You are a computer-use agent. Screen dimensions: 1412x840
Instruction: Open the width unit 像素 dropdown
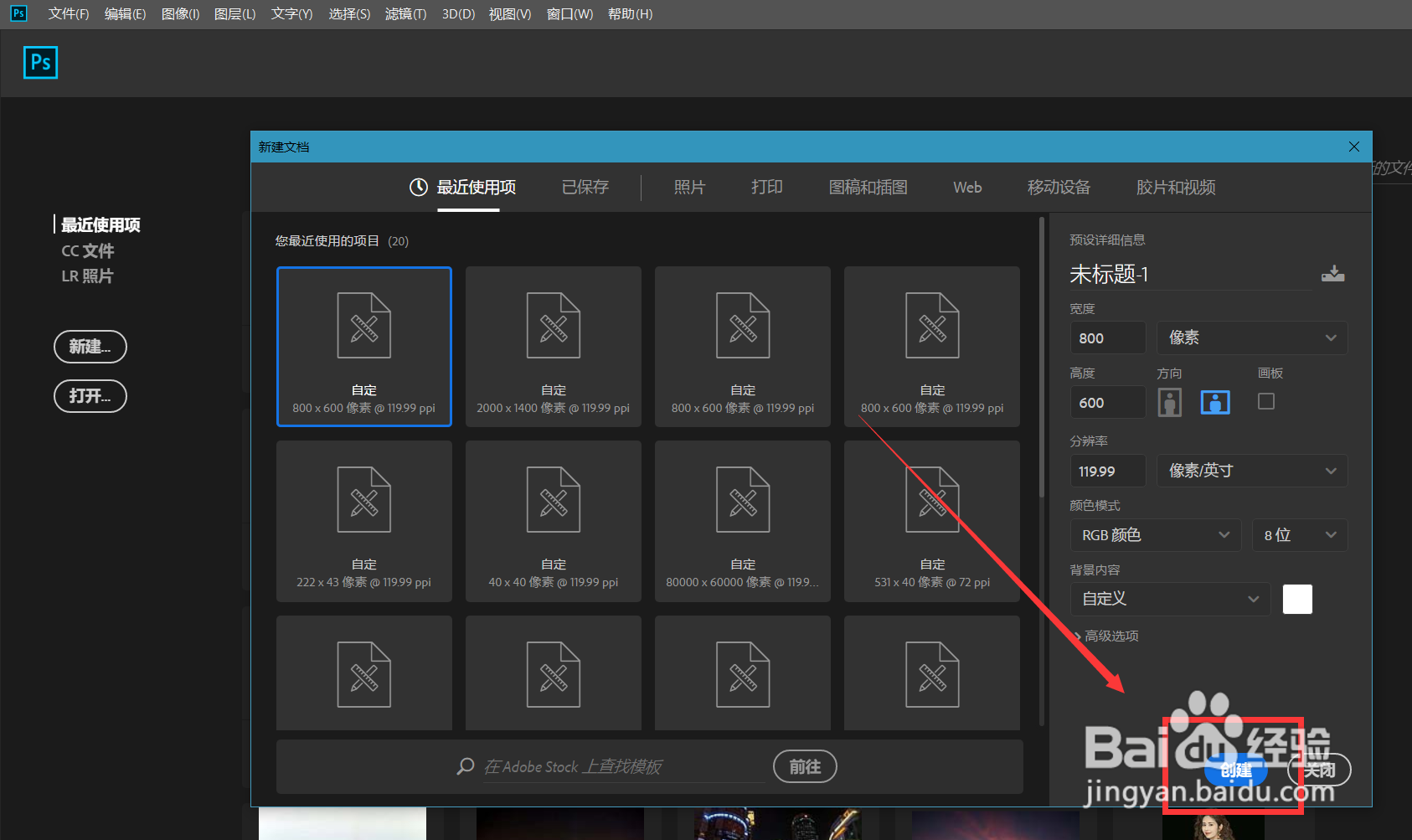1252,338
